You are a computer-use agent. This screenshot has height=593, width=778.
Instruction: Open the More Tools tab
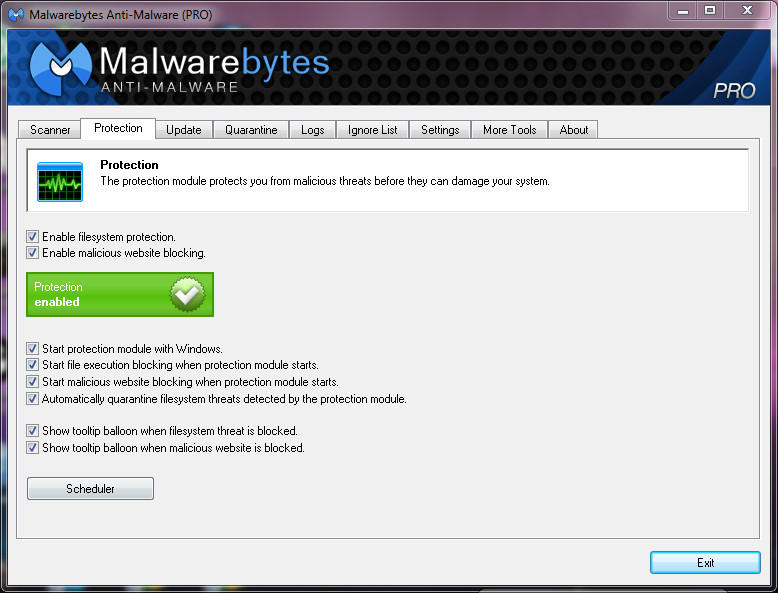510,130
